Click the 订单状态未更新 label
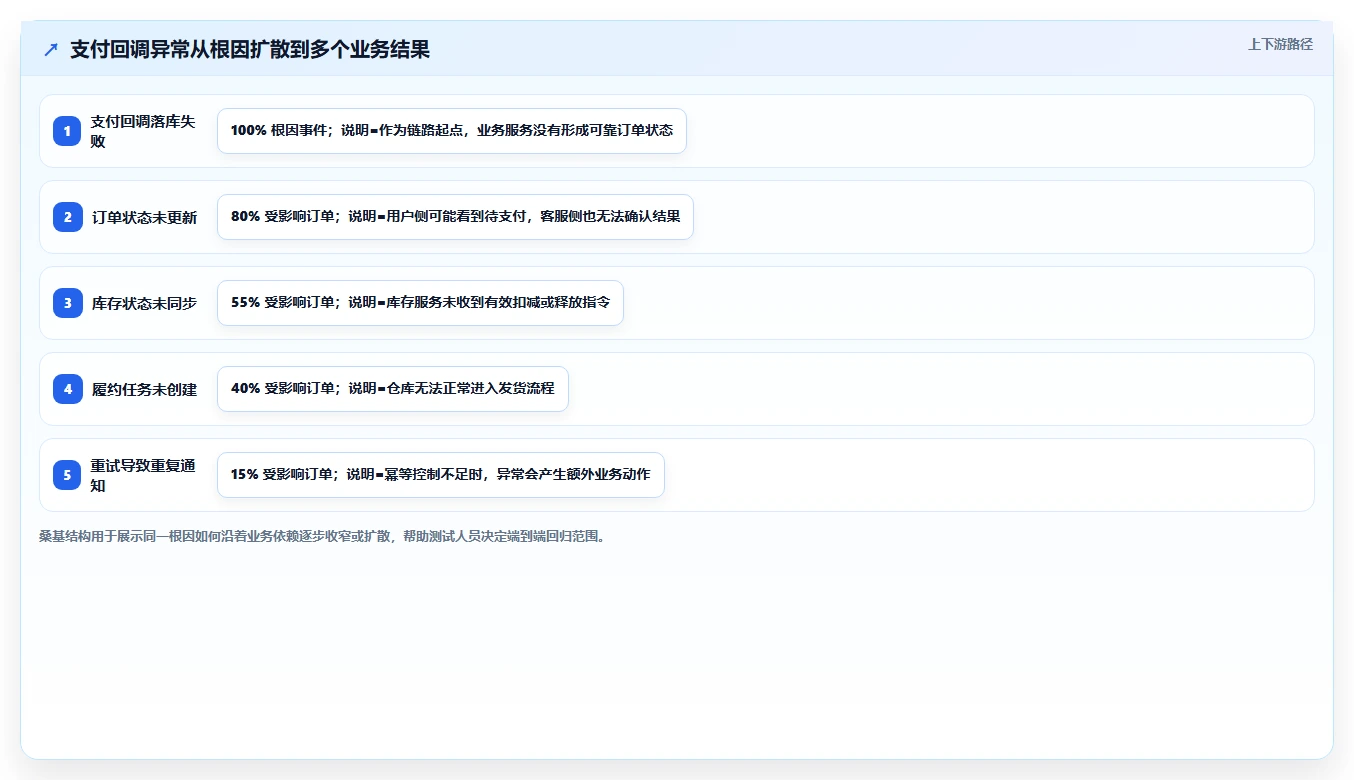Viewport: 1354px width, 780px height. pyautogui.click(x=144, y=217)
